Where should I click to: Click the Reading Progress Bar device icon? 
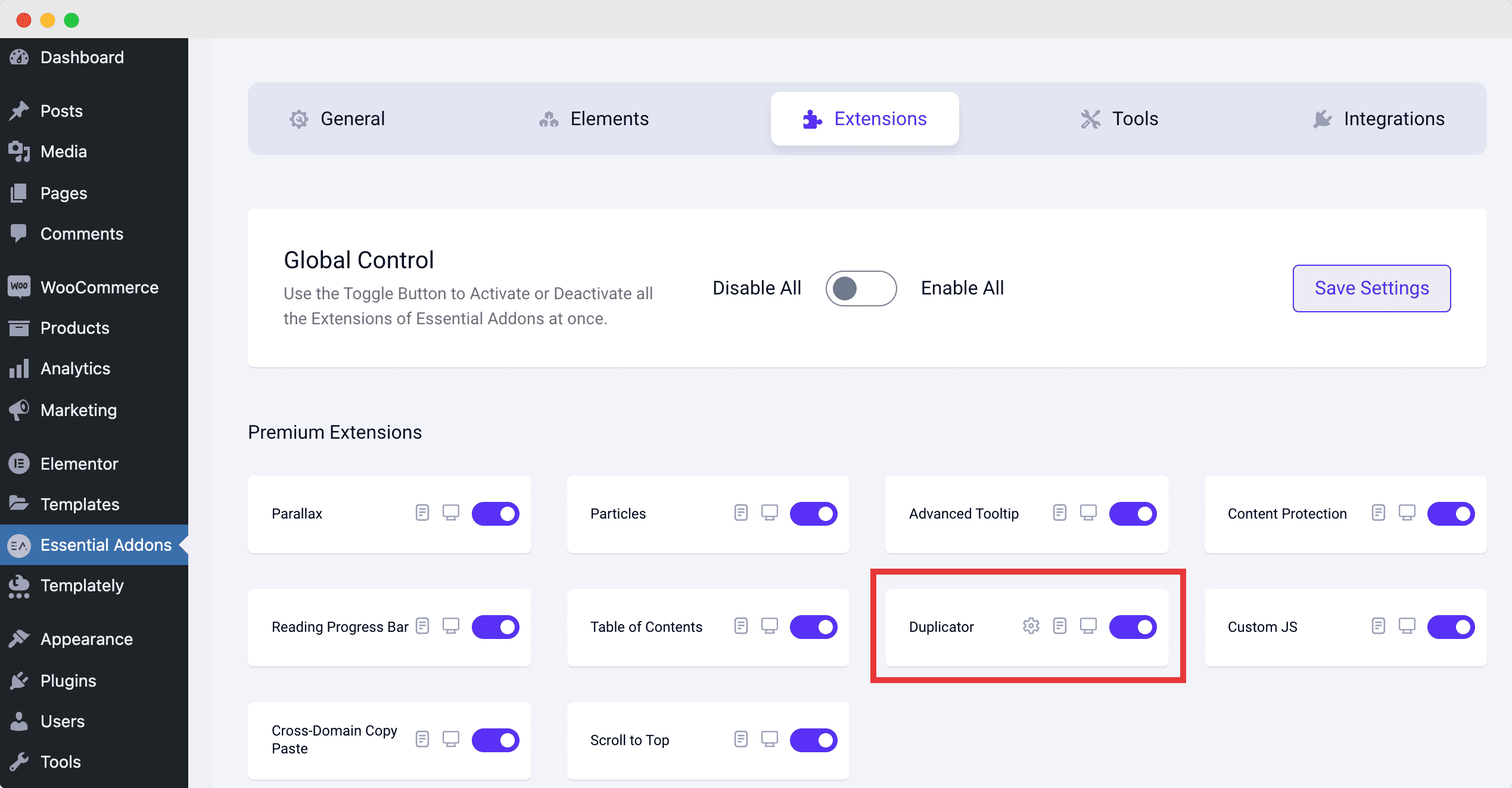pyautogui.click(x=451, y=626)
